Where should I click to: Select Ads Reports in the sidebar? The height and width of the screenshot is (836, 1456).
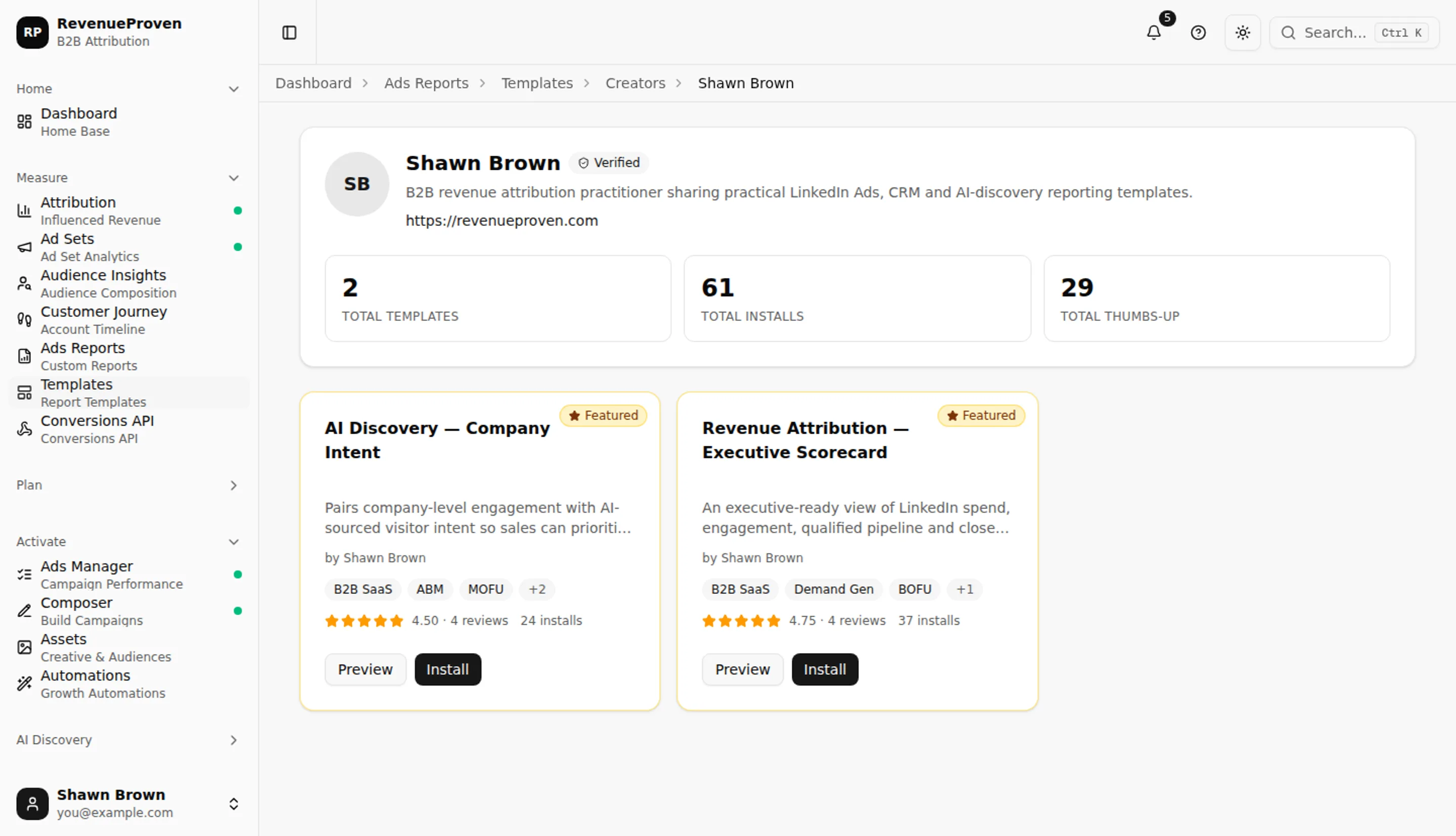(x=128, y=356)
